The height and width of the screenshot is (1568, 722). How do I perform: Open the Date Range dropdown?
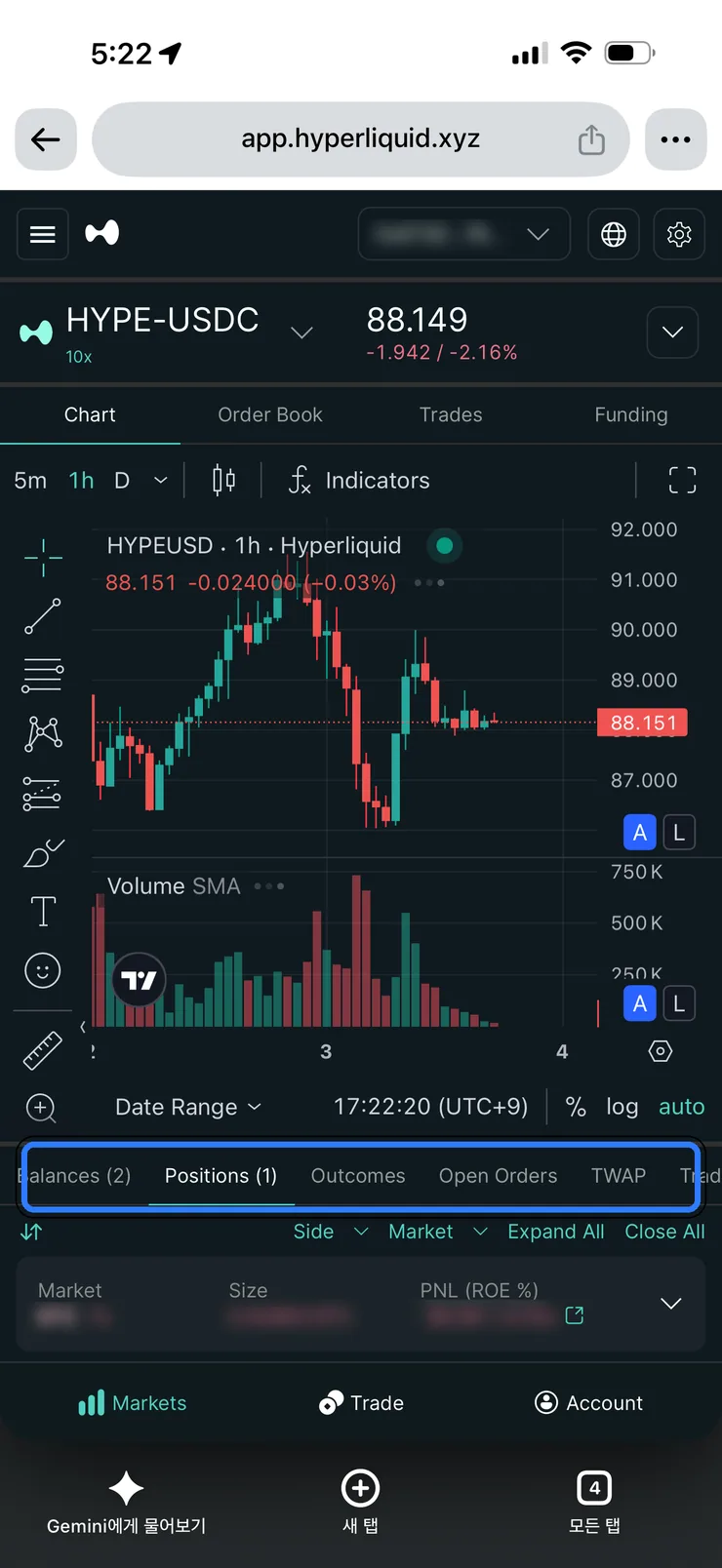tap(188, 1107)
